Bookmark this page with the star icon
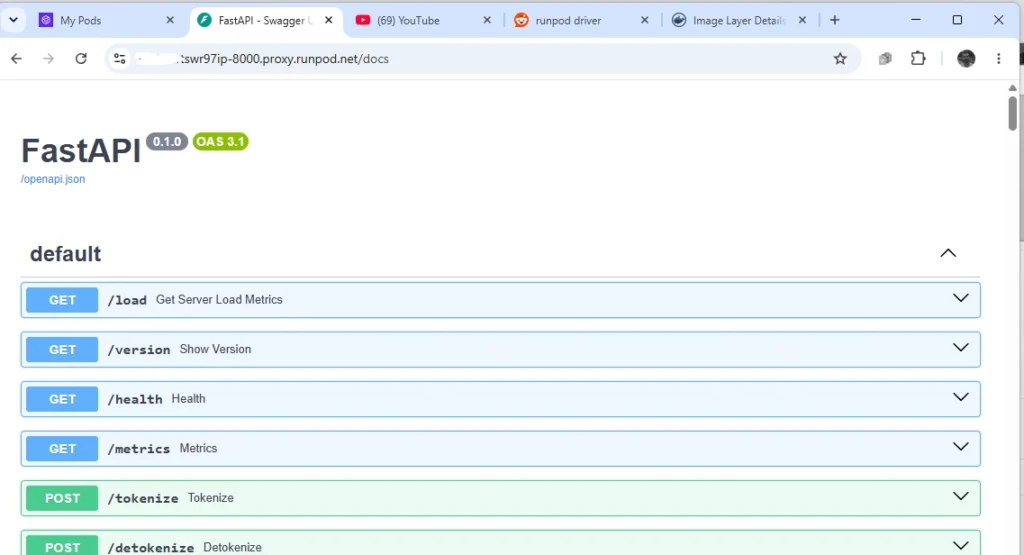 click(x=840, y=59)
